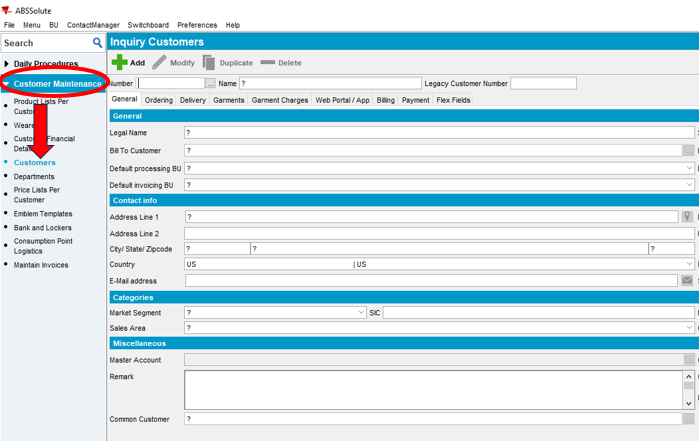Switch to the Garment Charges tab
The height and width of the screenshot is (444, 699).
[x=280, y=100]
